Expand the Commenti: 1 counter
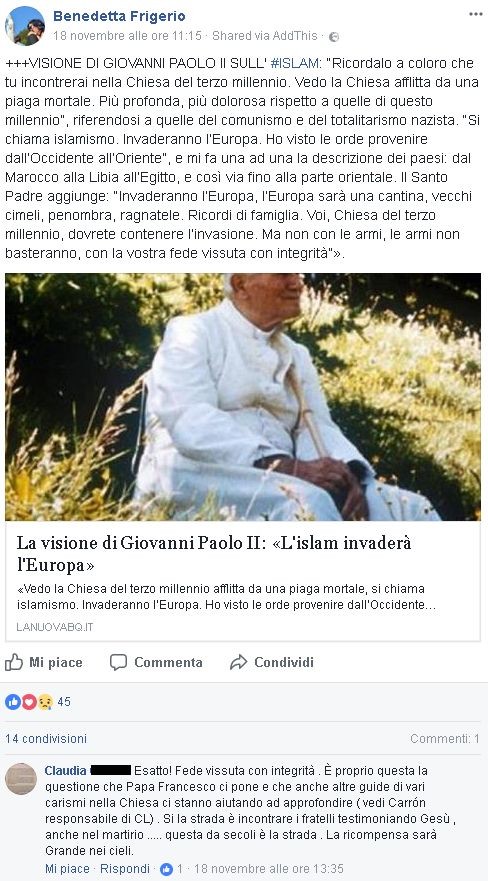488x881 pixels. 445,738
